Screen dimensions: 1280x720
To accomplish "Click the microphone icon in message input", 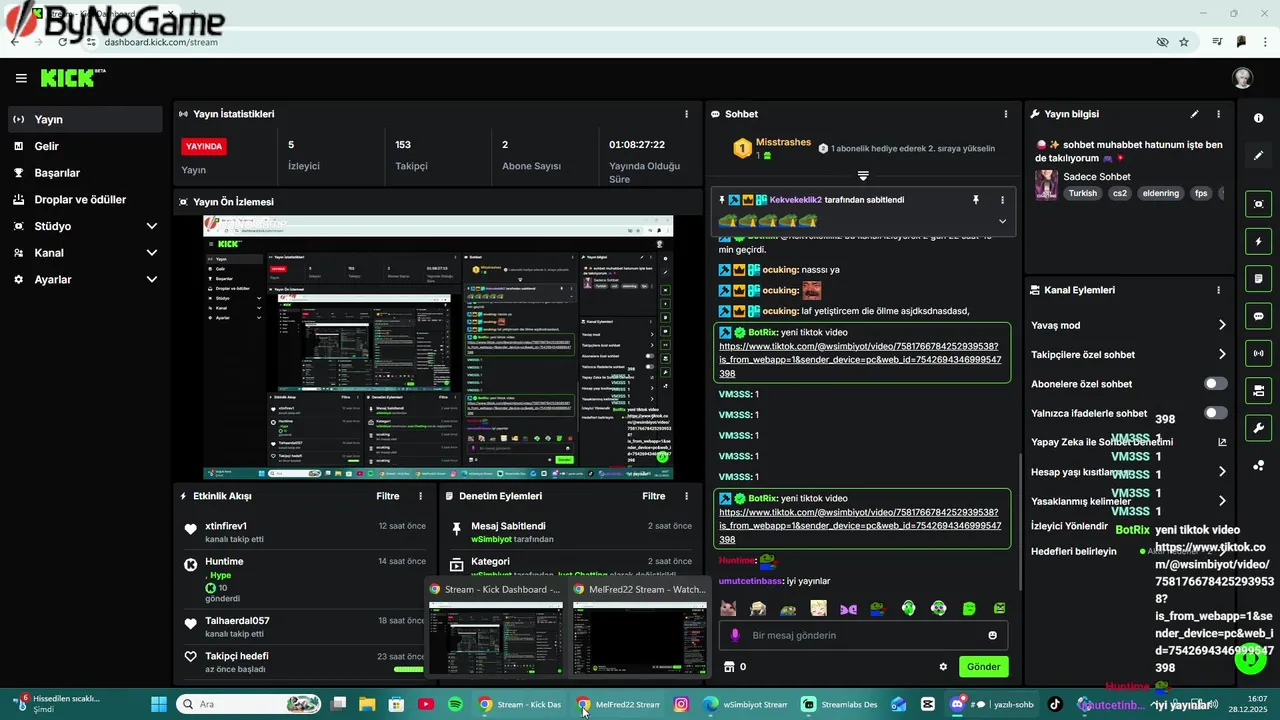I will pos(735,635).
